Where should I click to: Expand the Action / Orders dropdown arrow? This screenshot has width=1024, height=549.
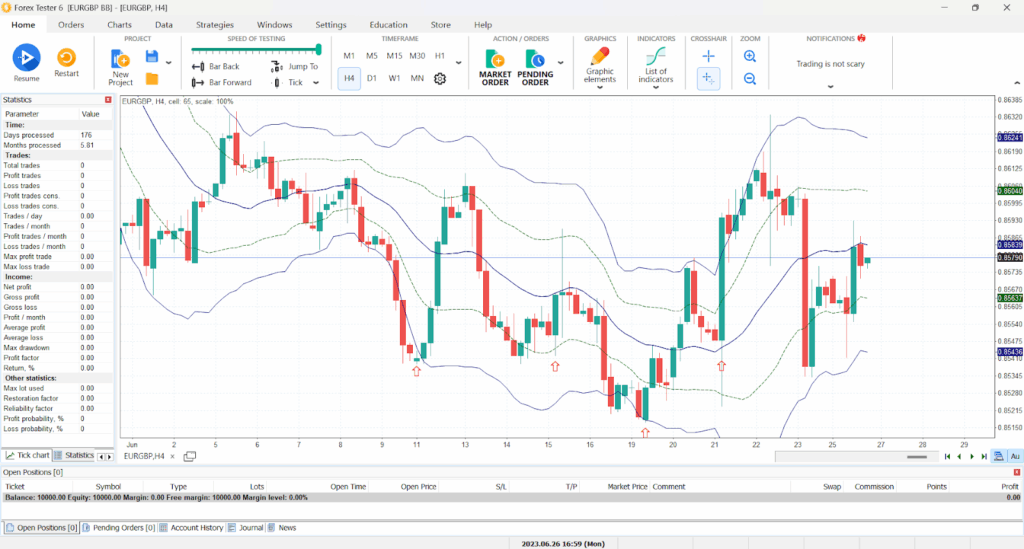pos(560,63)
